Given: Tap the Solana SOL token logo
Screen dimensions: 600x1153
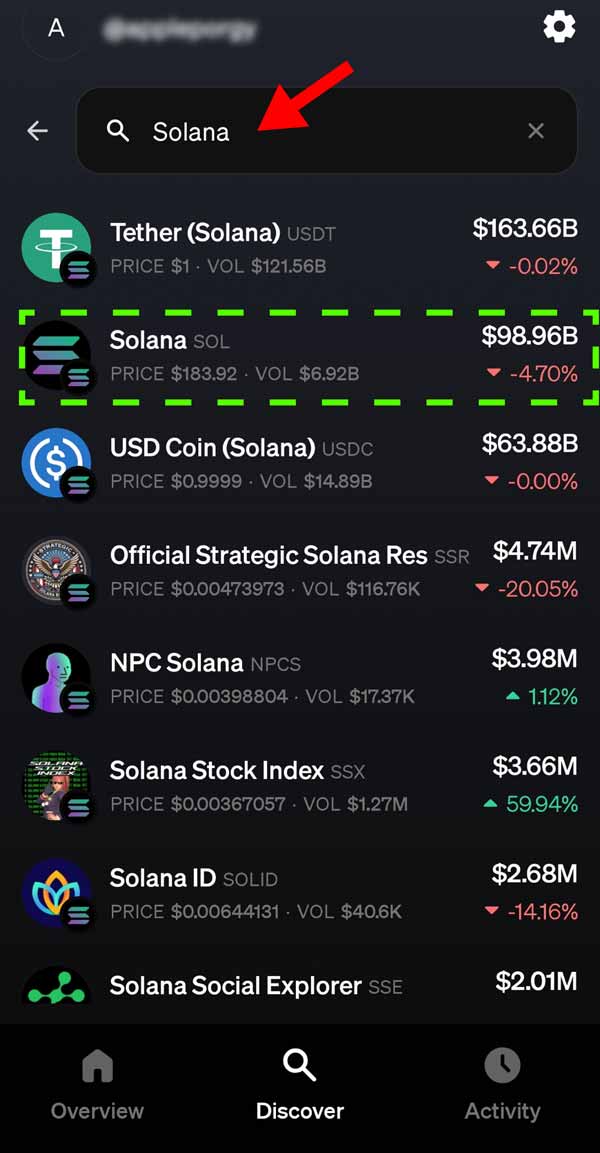Looking at the screenshot, I should (x=57, y=356).
